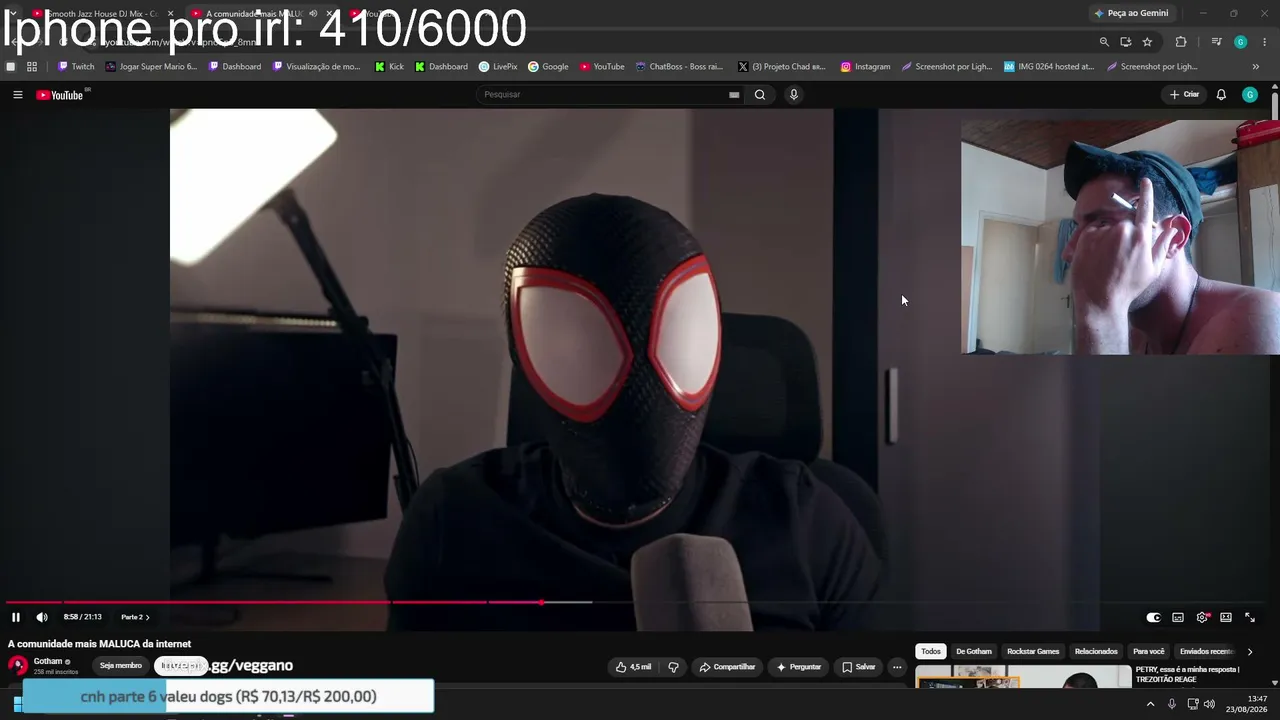Open the LivePix bookmark
Image resolution: width=1280 pixels, height=720 pixels.
[498, 67]
